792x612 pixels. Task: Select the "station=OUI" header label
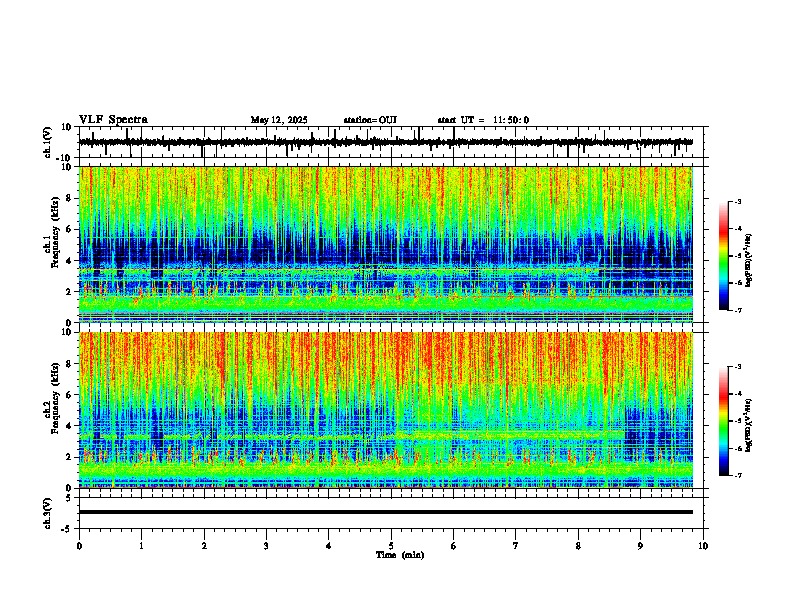tap(370, 120)
